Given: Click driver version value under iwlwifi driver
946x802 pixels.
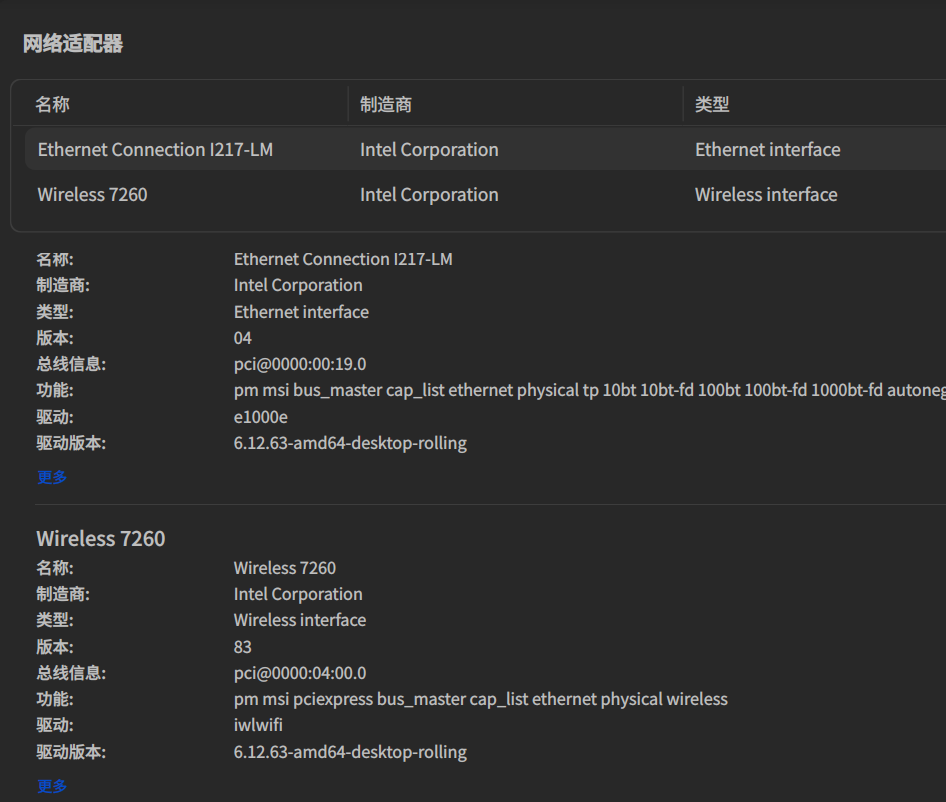Looking at the screenshot, I should coord(351,752).
